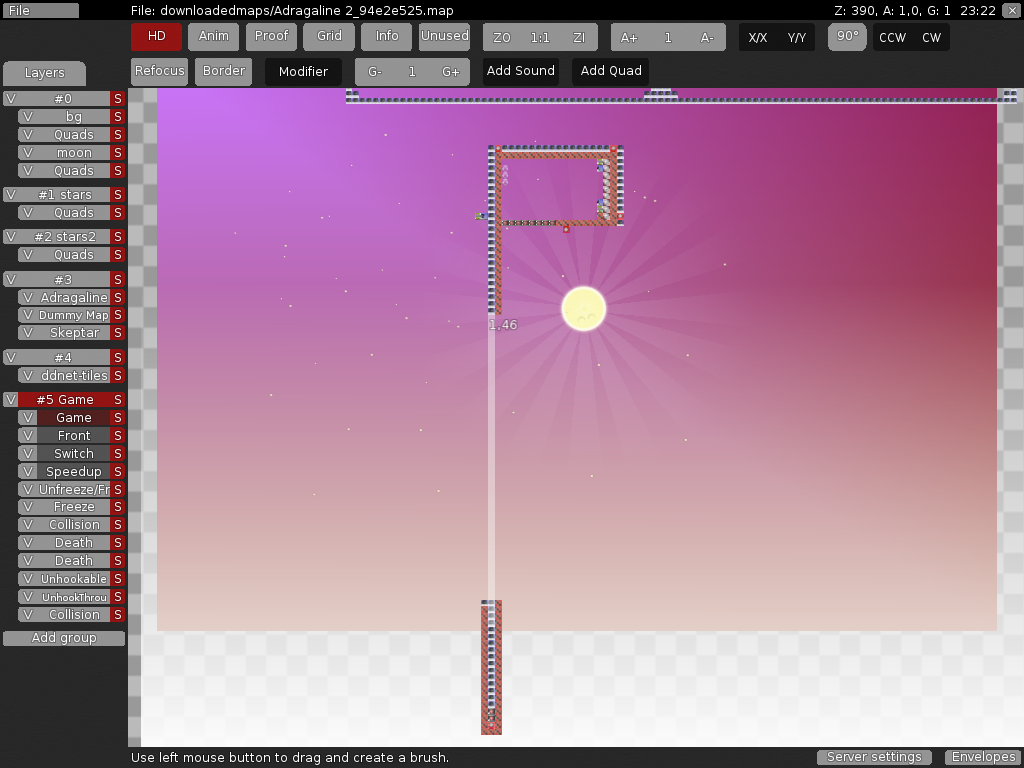
Task: Toggle visibility of the Speedup layer
Action: tap(27, 471)
